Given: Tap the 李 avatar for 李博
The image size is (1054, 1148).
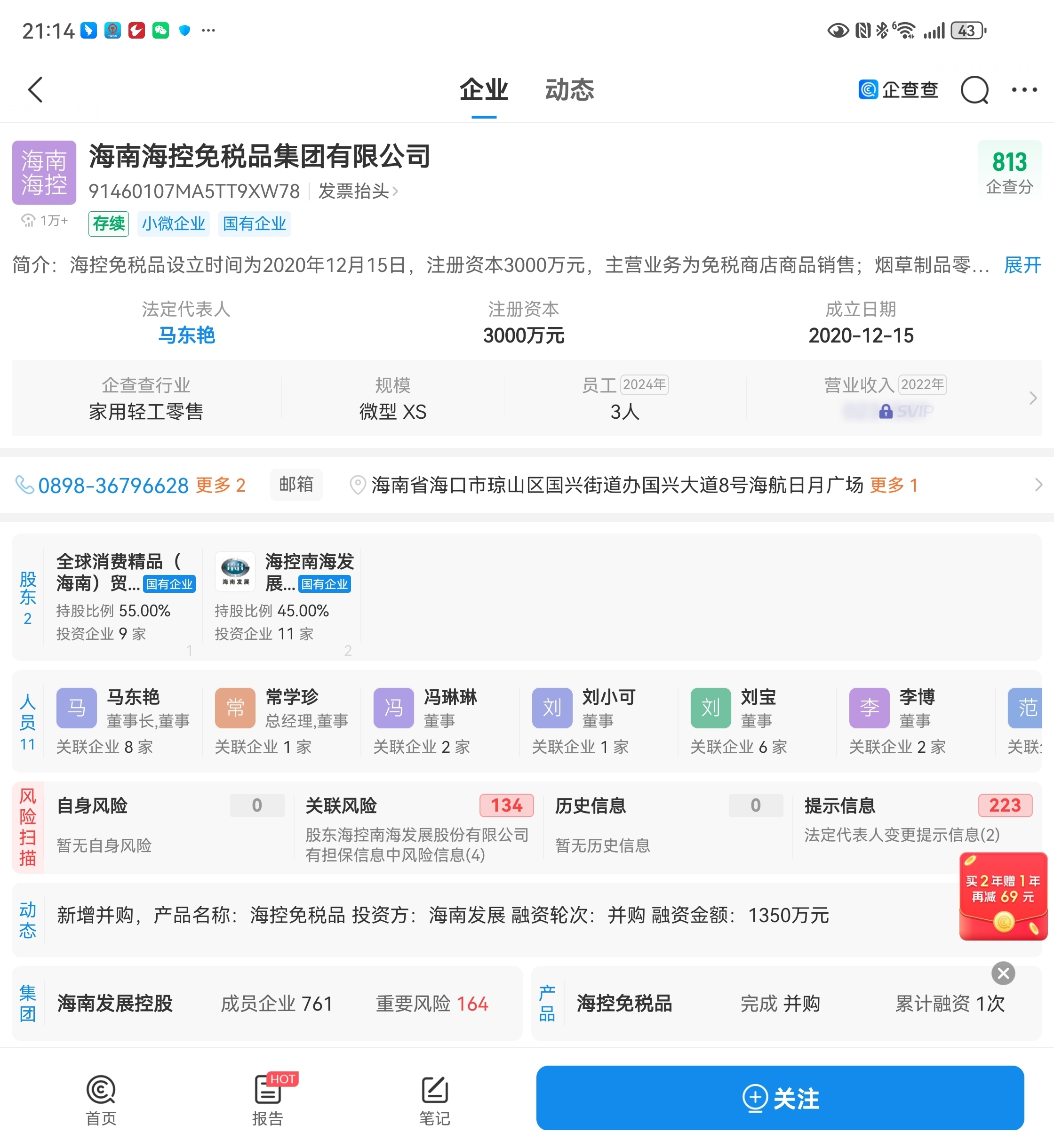Looking at the screenshot, I should point(869,708).
